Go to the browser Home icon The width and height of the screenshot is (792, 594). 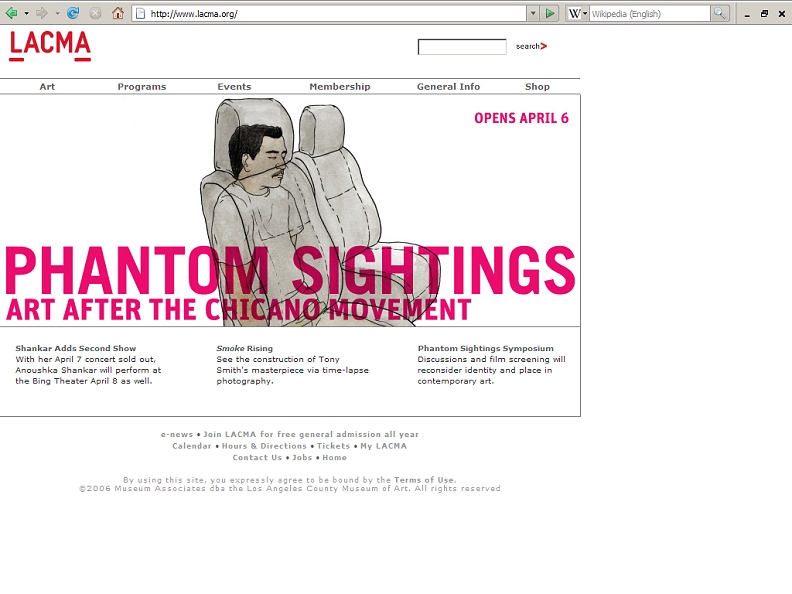tap(118, 13)
